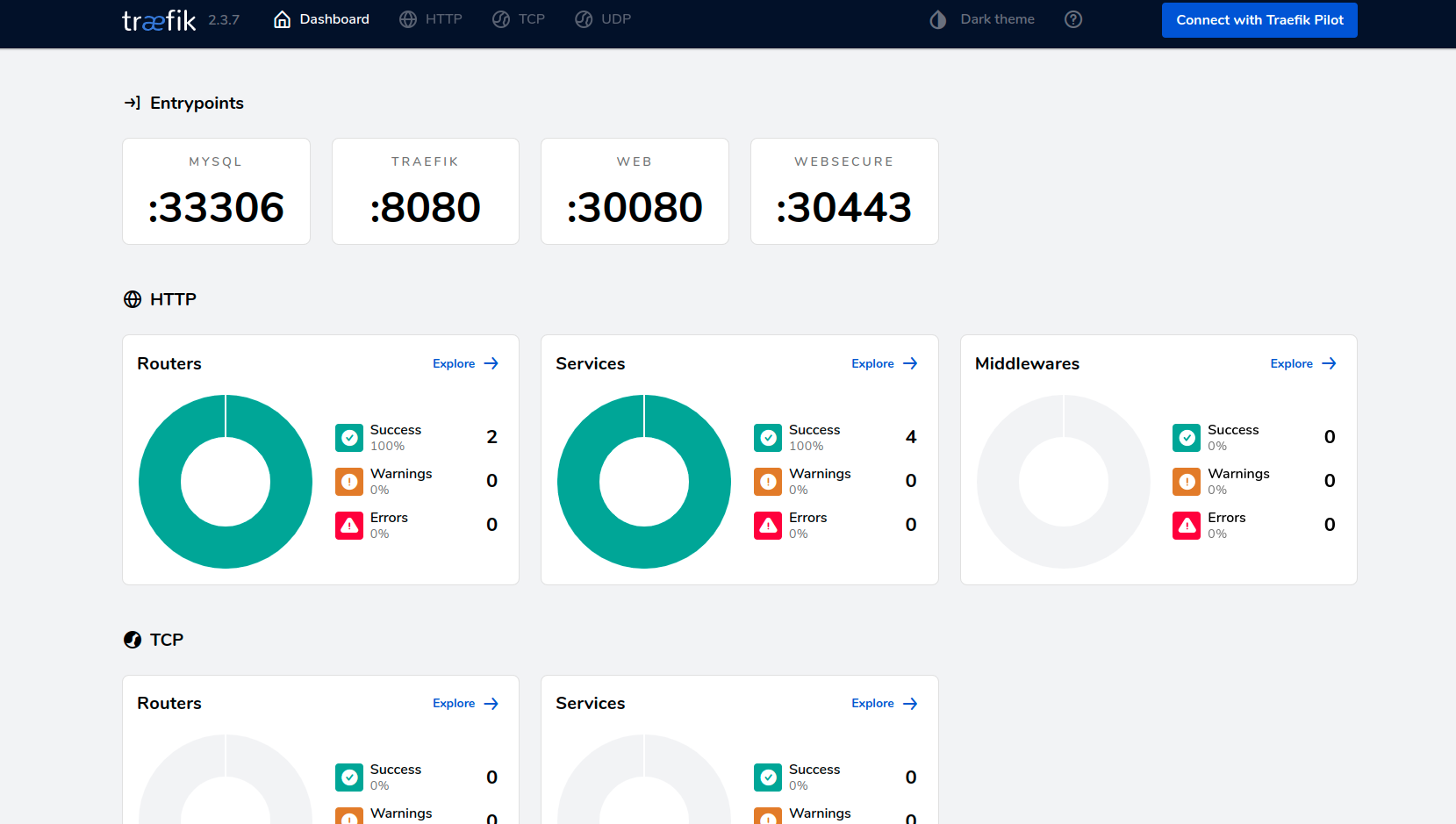Click the Entrypoints section arrow icon

[133, 103]
